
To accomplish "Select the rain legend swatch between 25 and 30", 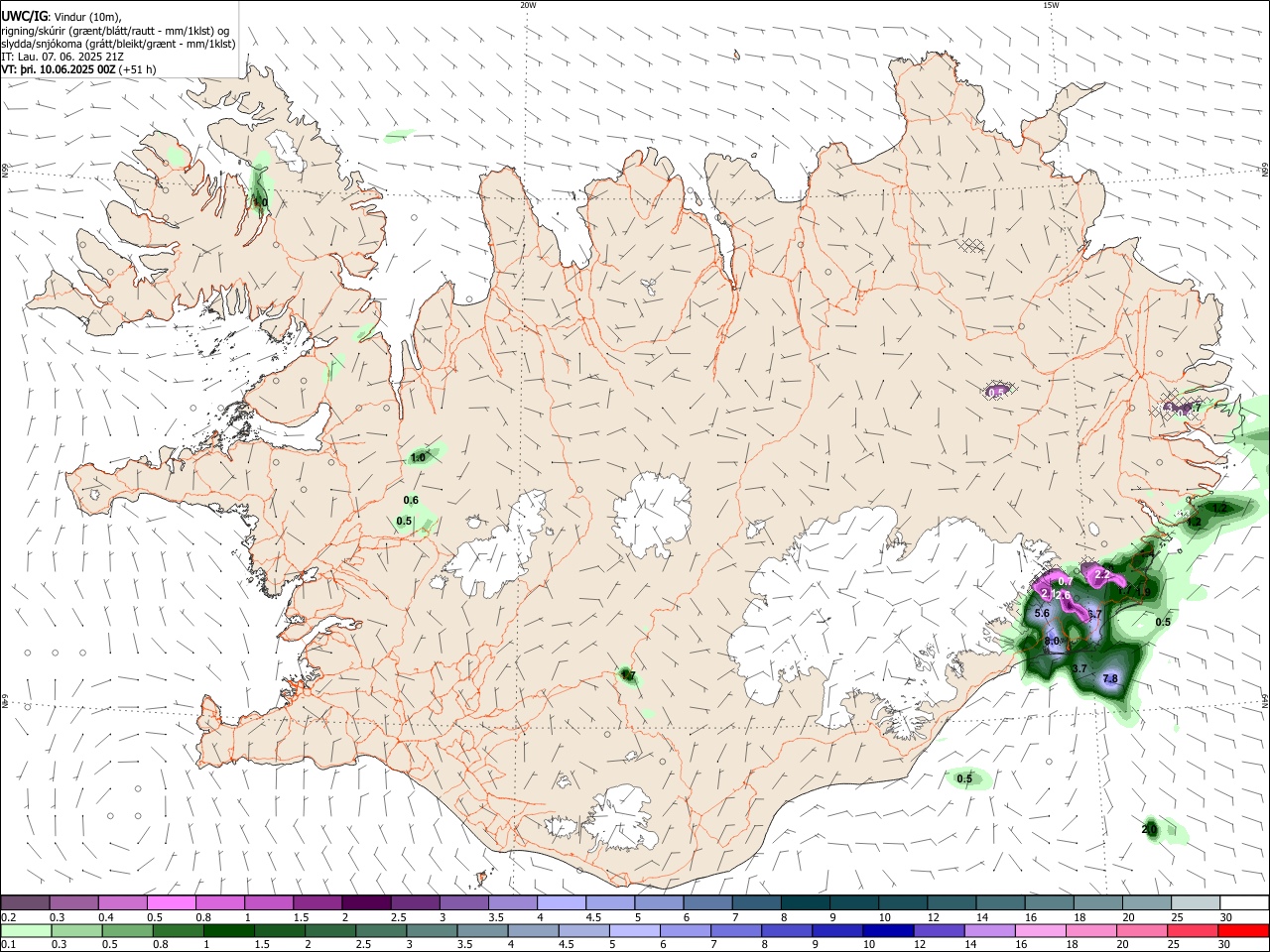I will 1196,931.
